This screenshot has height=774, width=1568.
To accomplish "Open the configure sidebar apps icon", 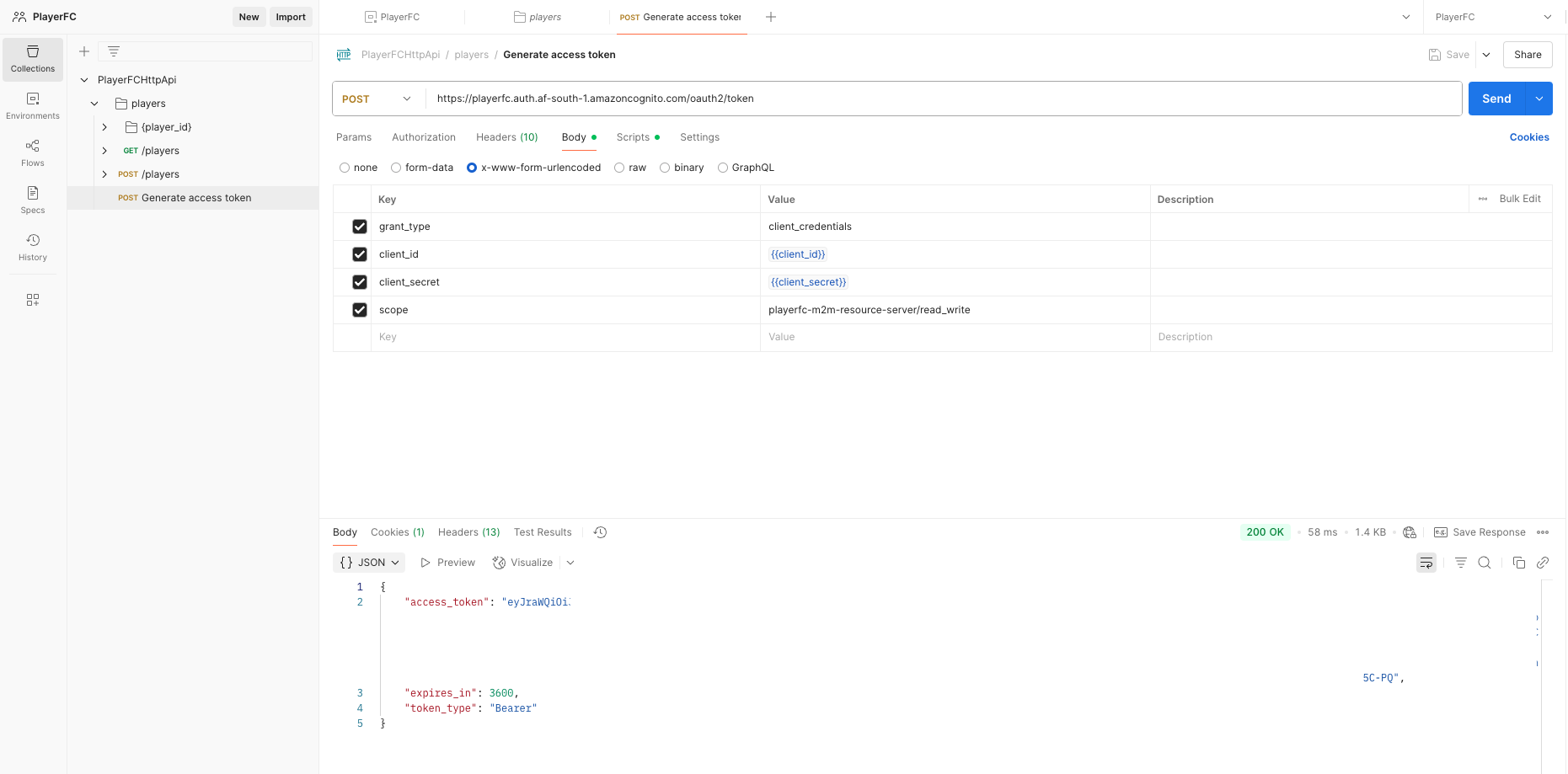I will [33, 300].
